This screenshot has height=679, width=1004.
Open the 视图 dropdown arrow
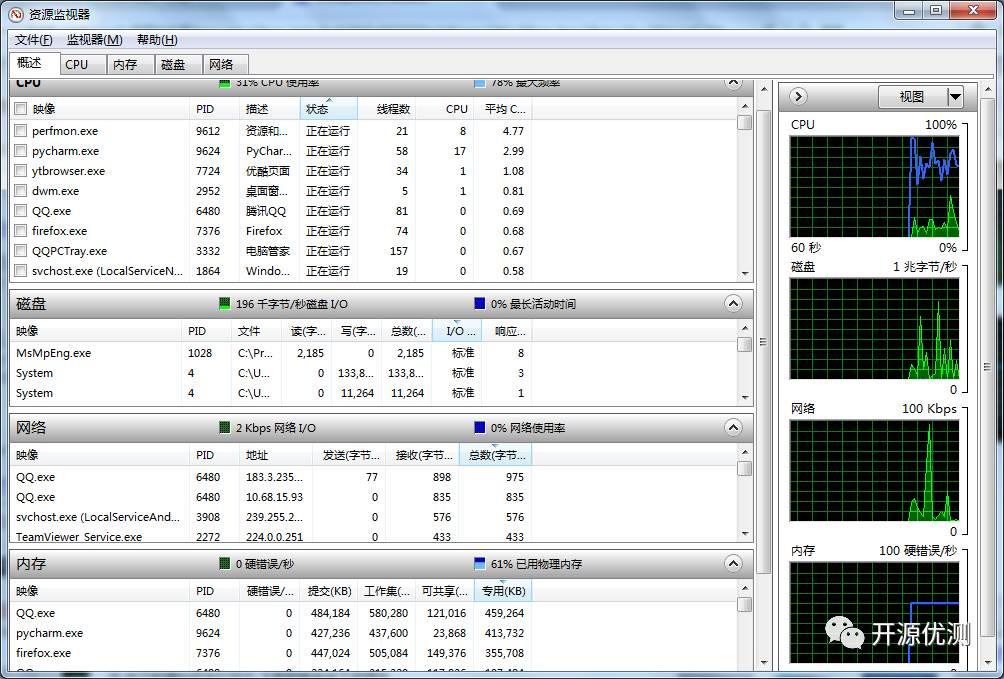955,97
